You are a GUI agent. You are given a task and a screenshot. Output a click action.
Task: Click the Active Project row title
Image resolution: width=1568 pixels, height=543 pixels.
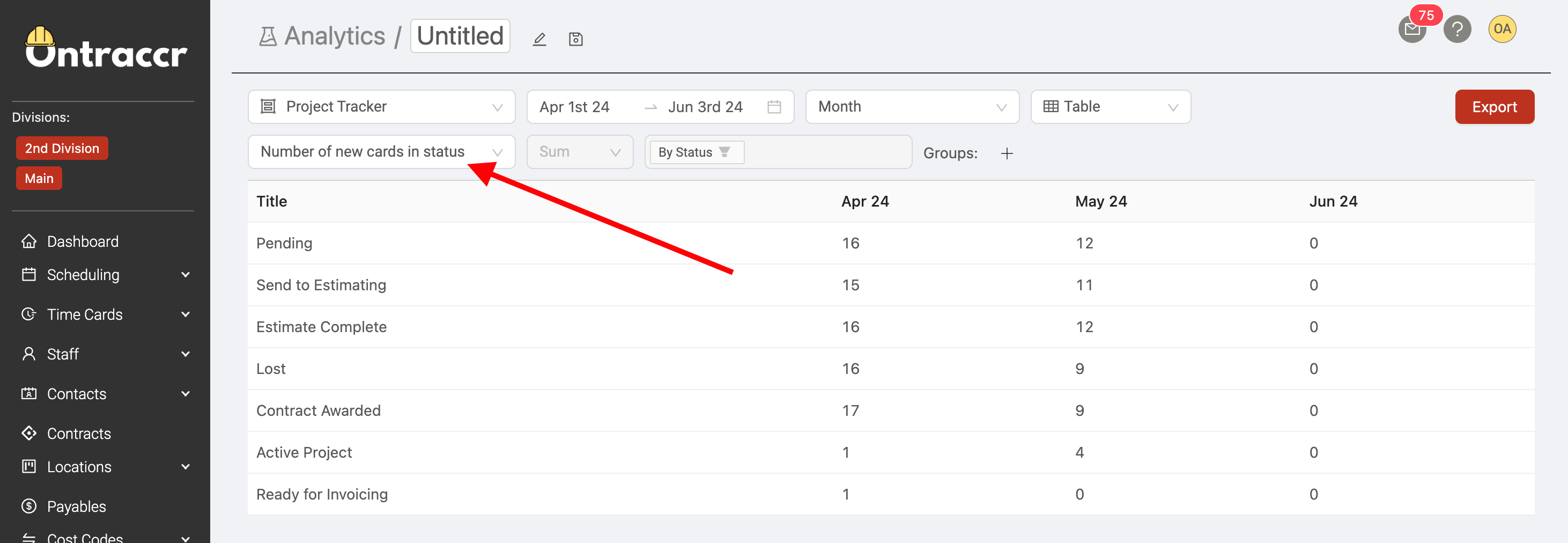(305, 453)
